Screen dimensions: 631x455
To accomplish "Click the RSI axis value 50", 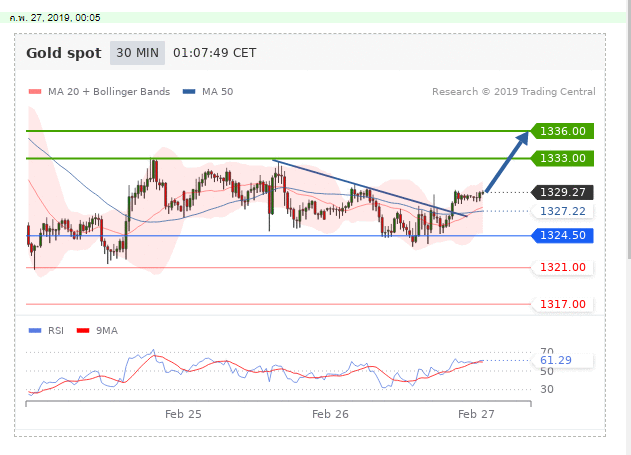I will coord(547,371).
